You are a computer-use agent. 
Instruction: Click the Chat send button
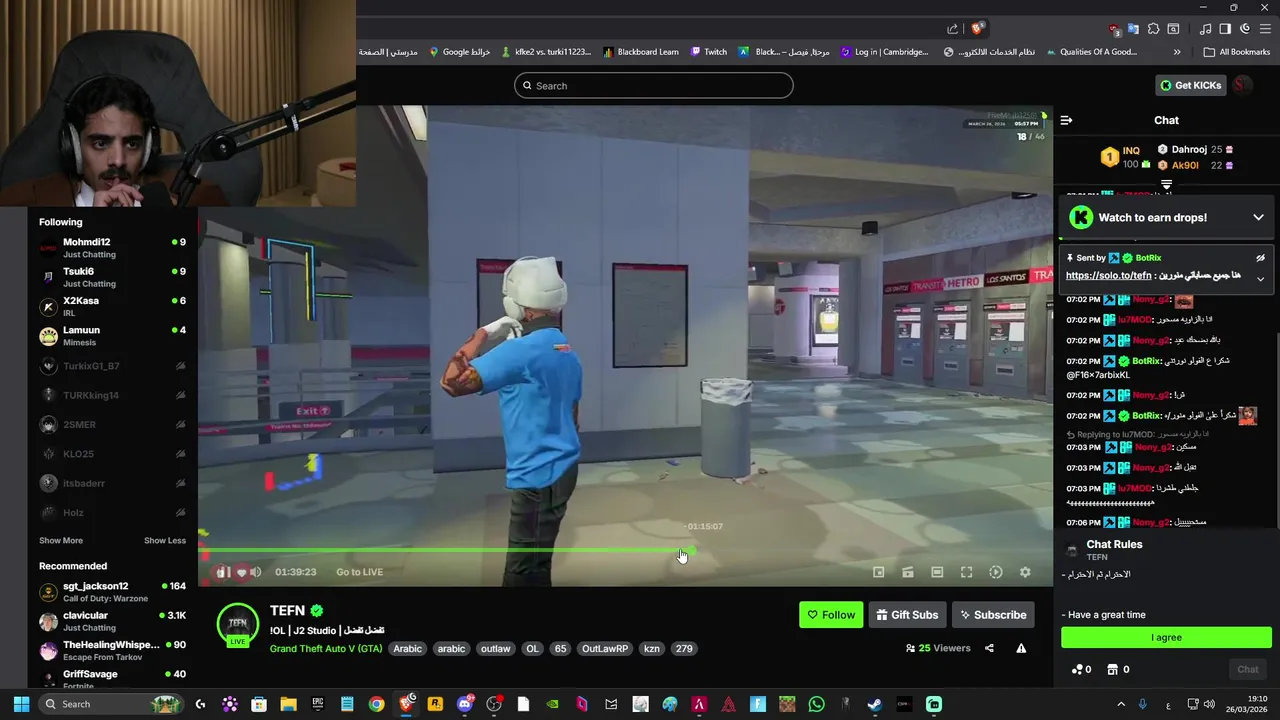click(x=1248, y=669)
